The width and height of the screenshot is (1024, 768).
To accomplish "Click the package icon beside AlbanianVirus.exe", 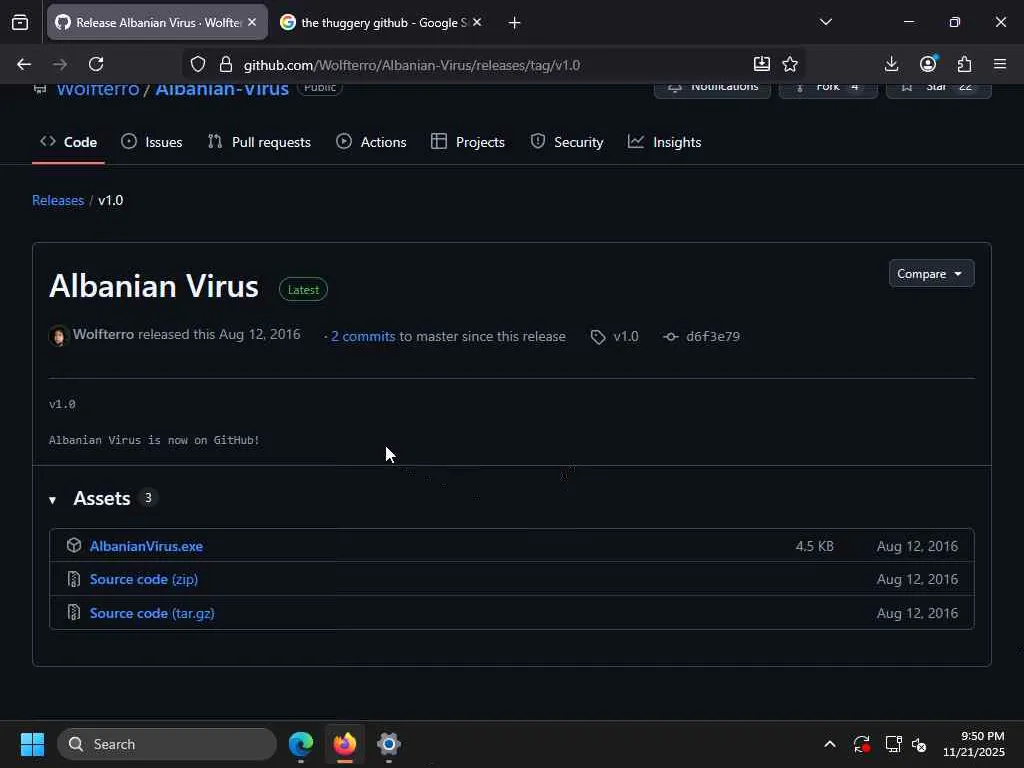I will click(x=74, y=545).
